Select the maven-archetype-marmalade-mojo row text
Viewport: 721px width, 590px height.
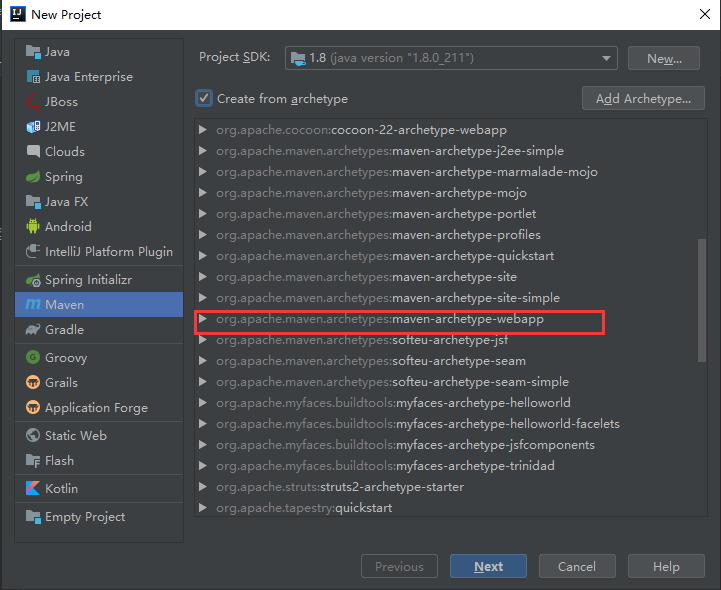pyautogui.click(x=407, y=172)
